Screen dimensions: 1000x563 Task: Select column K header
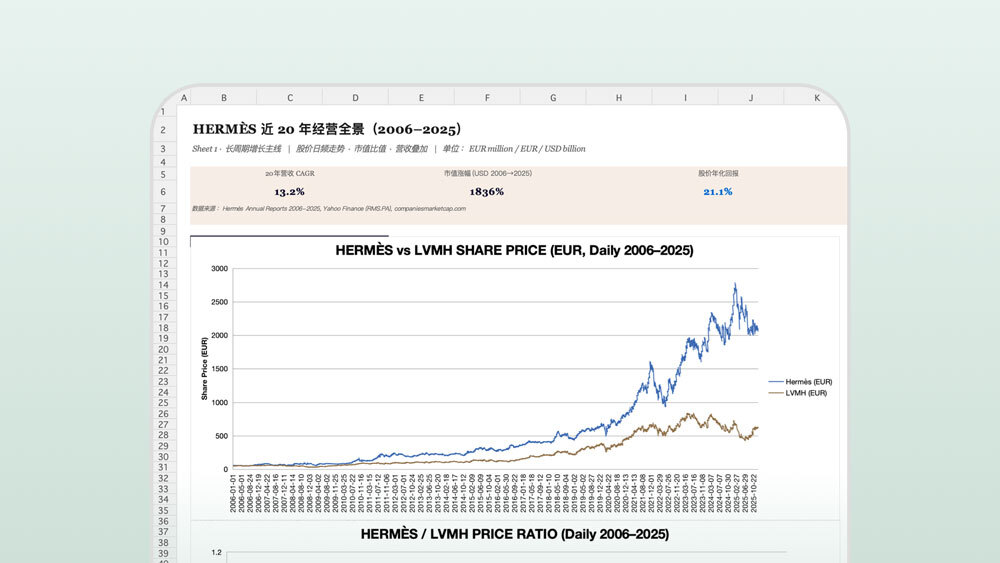816,98
